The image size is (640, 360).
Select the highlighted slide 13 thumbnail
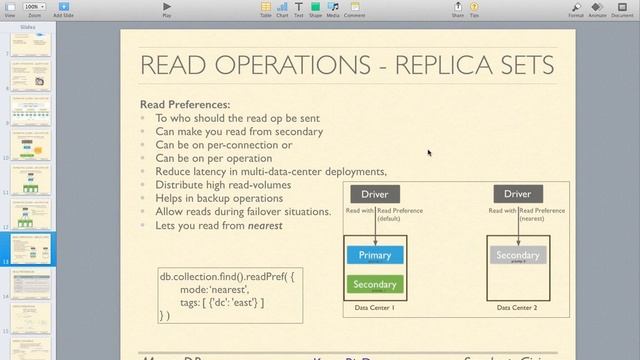click(x=31, y=249)
